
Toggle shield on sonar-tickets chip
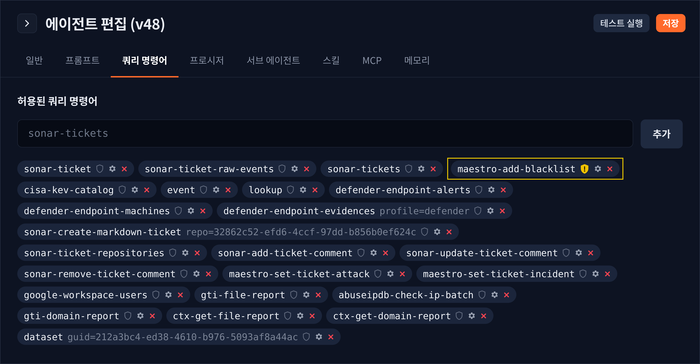point(408,169)
